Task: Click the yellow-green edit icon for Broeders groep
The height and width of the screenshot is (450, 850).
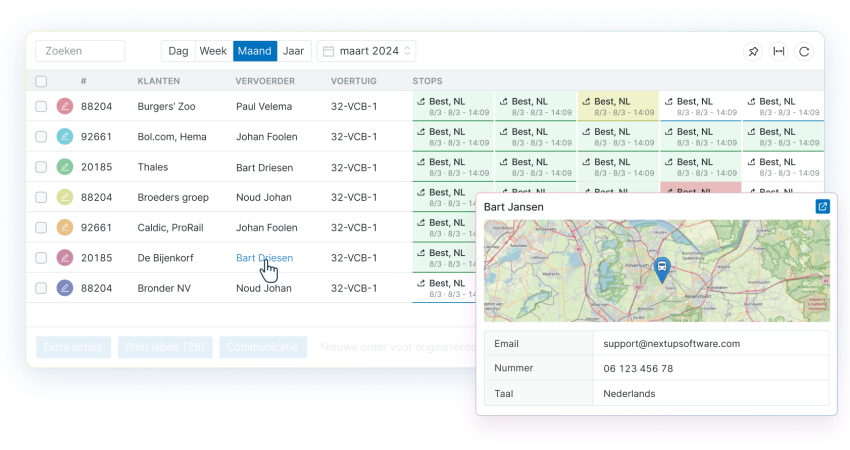Action: pyautogui.click(x=65, y=197)
